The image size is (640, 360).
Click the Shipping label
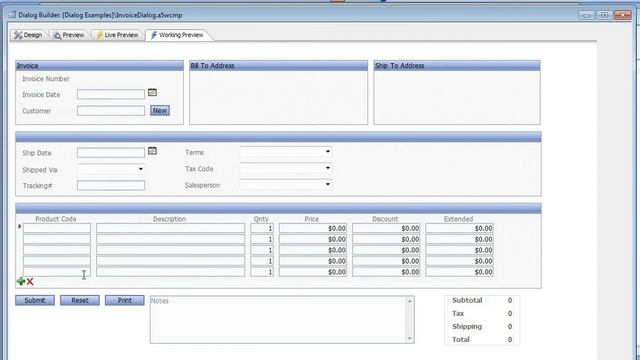pos(467,327)
